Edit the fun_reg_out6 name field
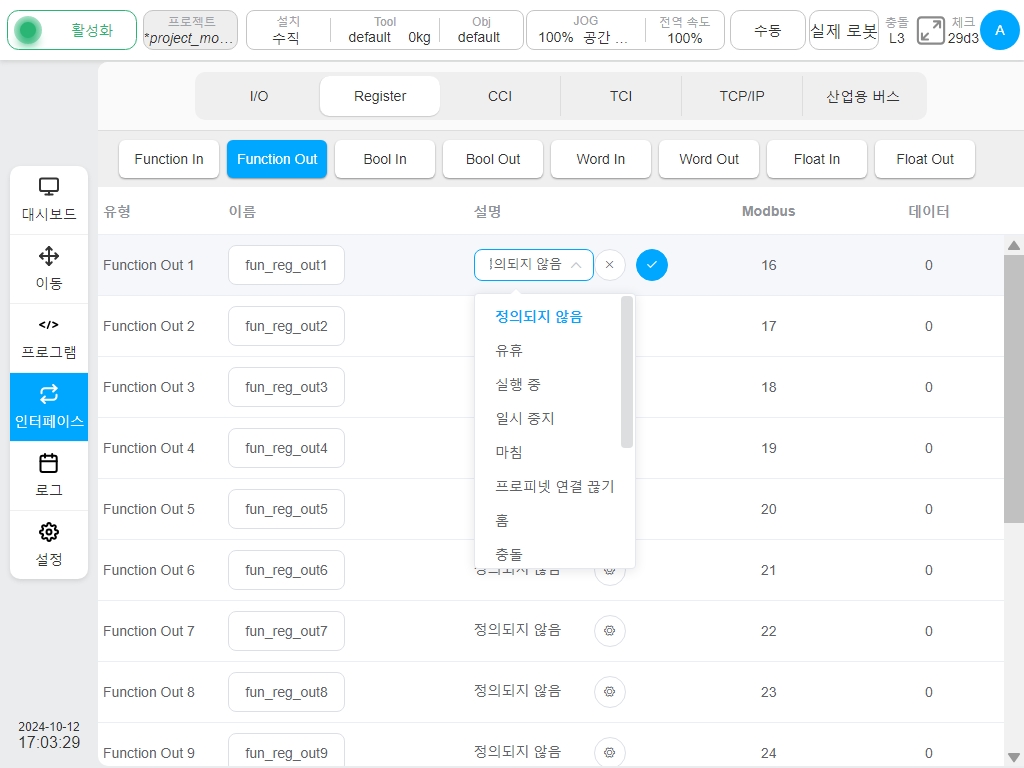This screenshot has height=768, width=1024. click(286, 570)
